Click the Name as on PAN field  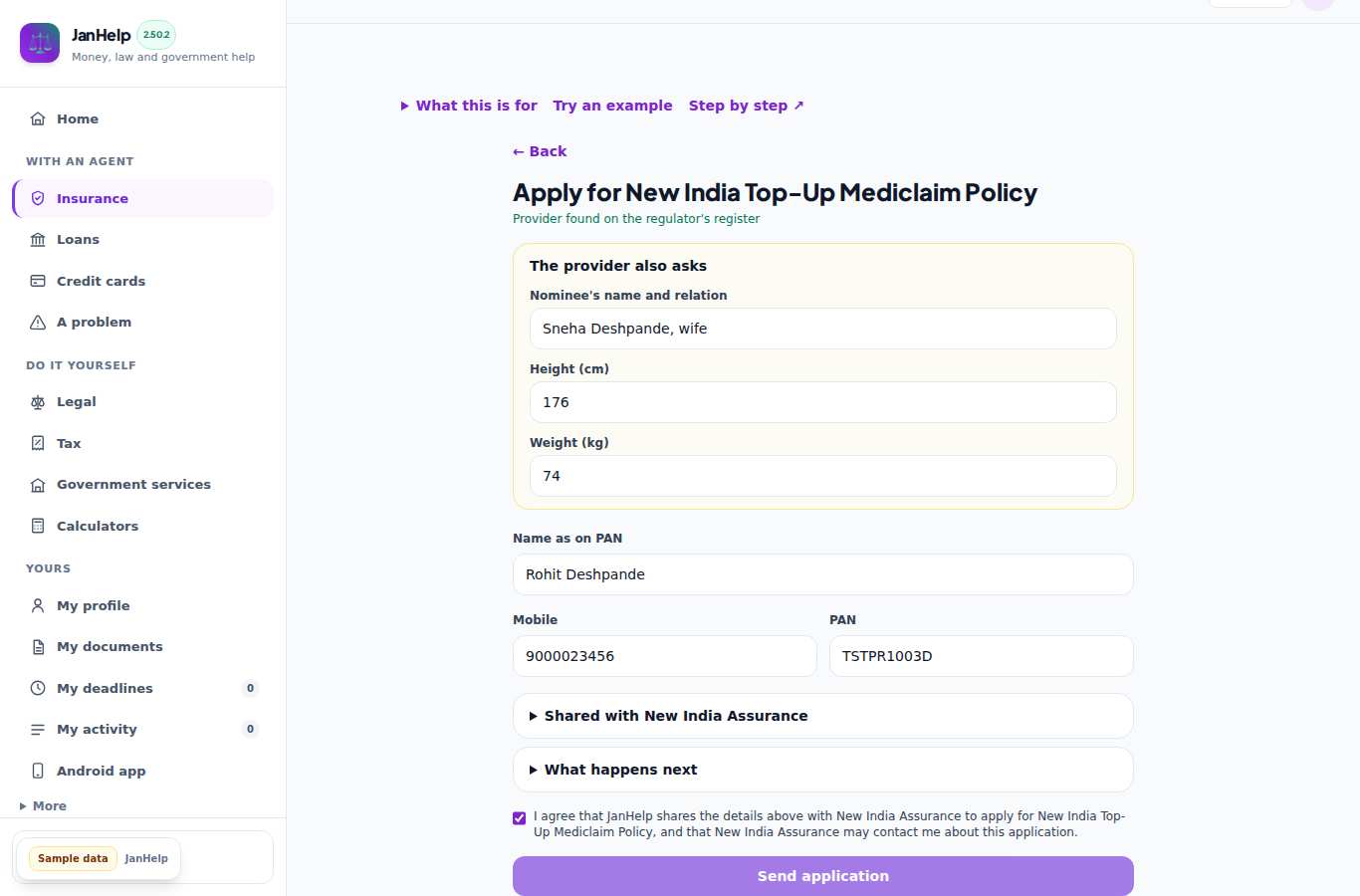(822, 574)
